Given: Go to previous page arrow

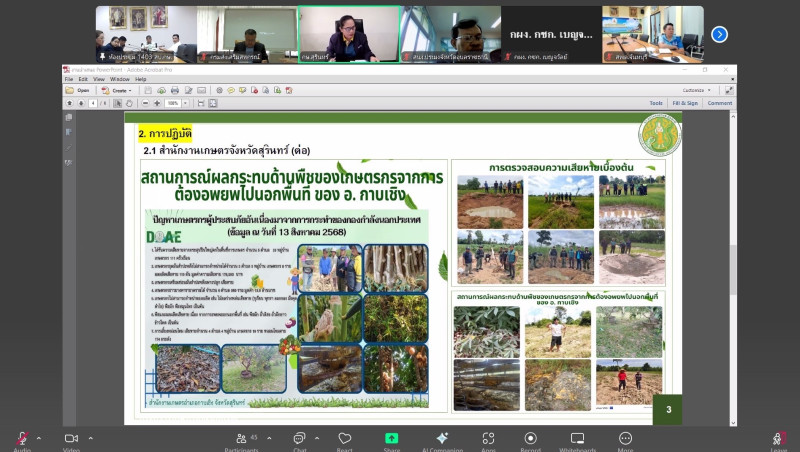Looking at the screenshot, I should click(x=70, y=103).
